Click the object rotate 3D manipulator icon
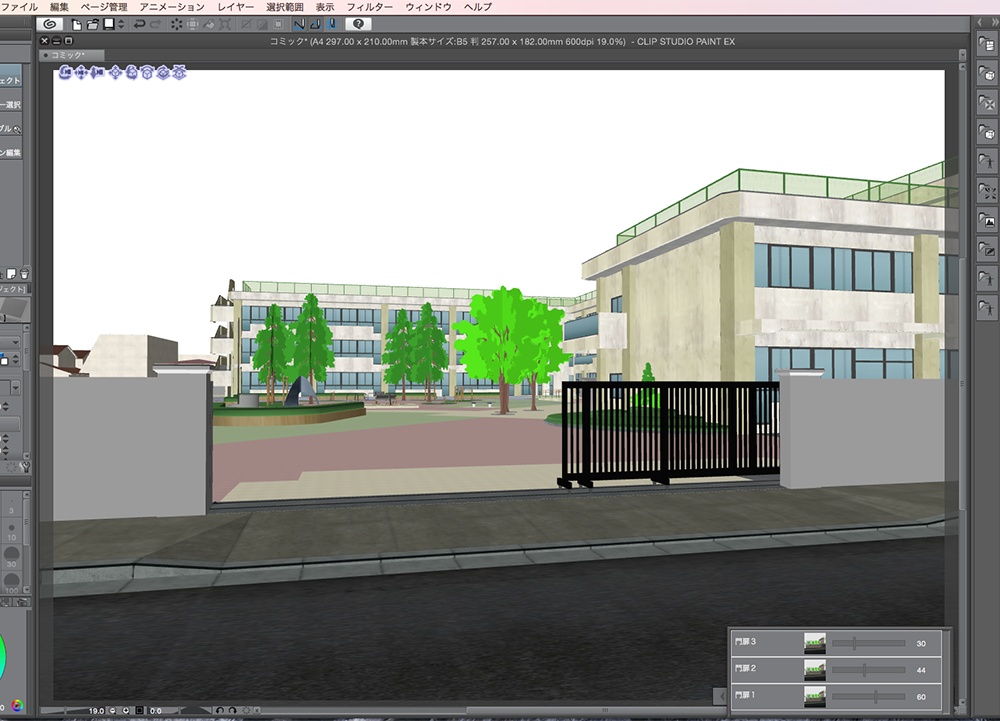Viewport: 1000px width, 721px height. click(131, 73)
